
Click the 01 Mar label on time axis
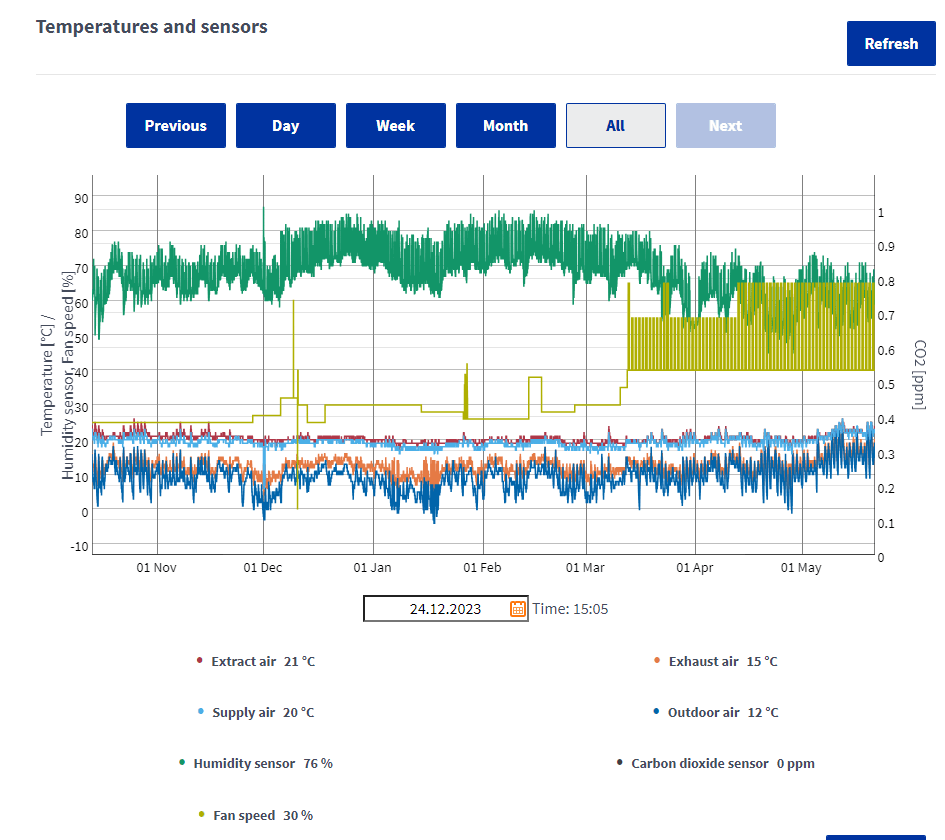(586, 568)
